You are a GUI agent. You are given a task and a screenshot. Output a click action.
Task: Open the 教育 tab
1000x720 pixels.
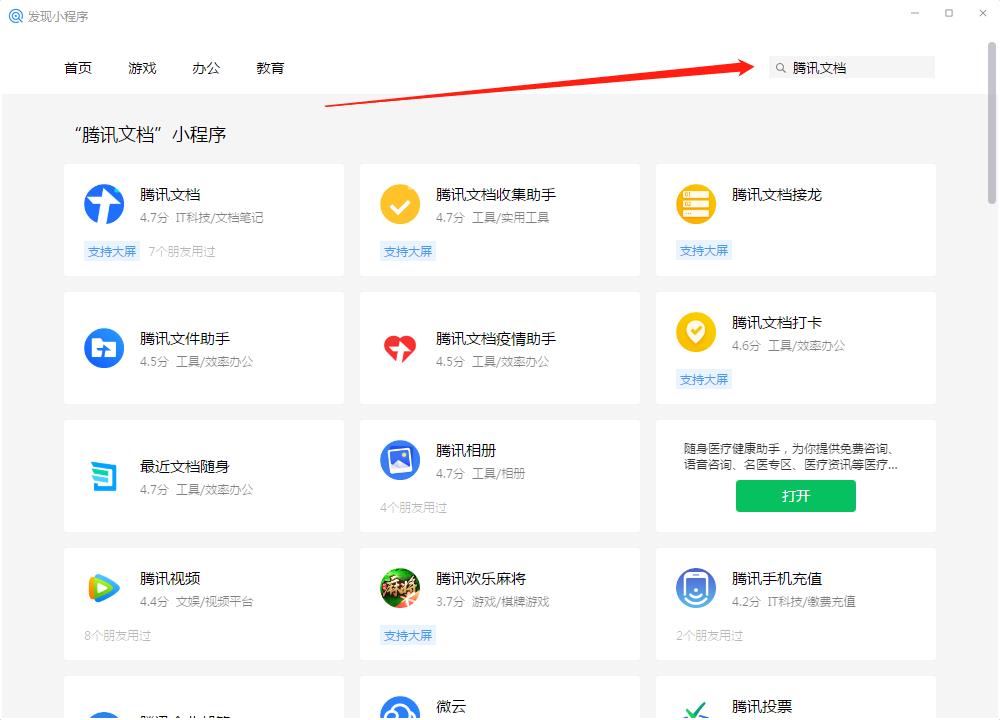270,68
